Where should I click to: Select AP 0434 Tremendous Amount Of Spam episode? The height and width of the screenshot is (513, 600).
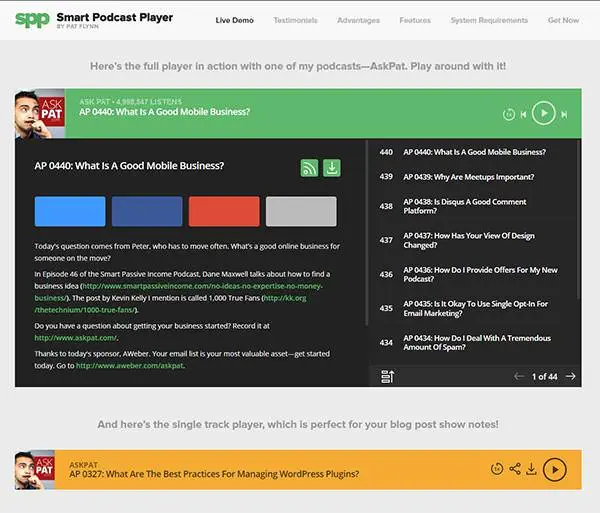(x=473, y=342)
